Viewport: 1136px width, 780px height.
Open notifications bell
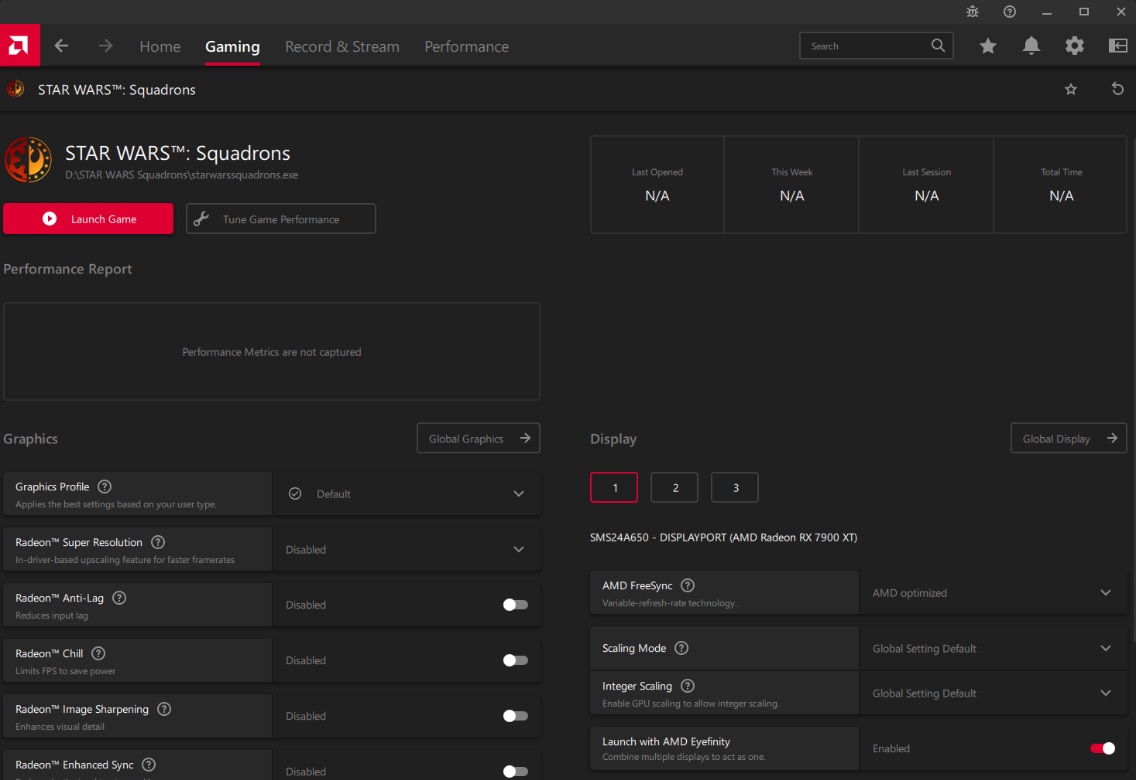click(1031, 46)
